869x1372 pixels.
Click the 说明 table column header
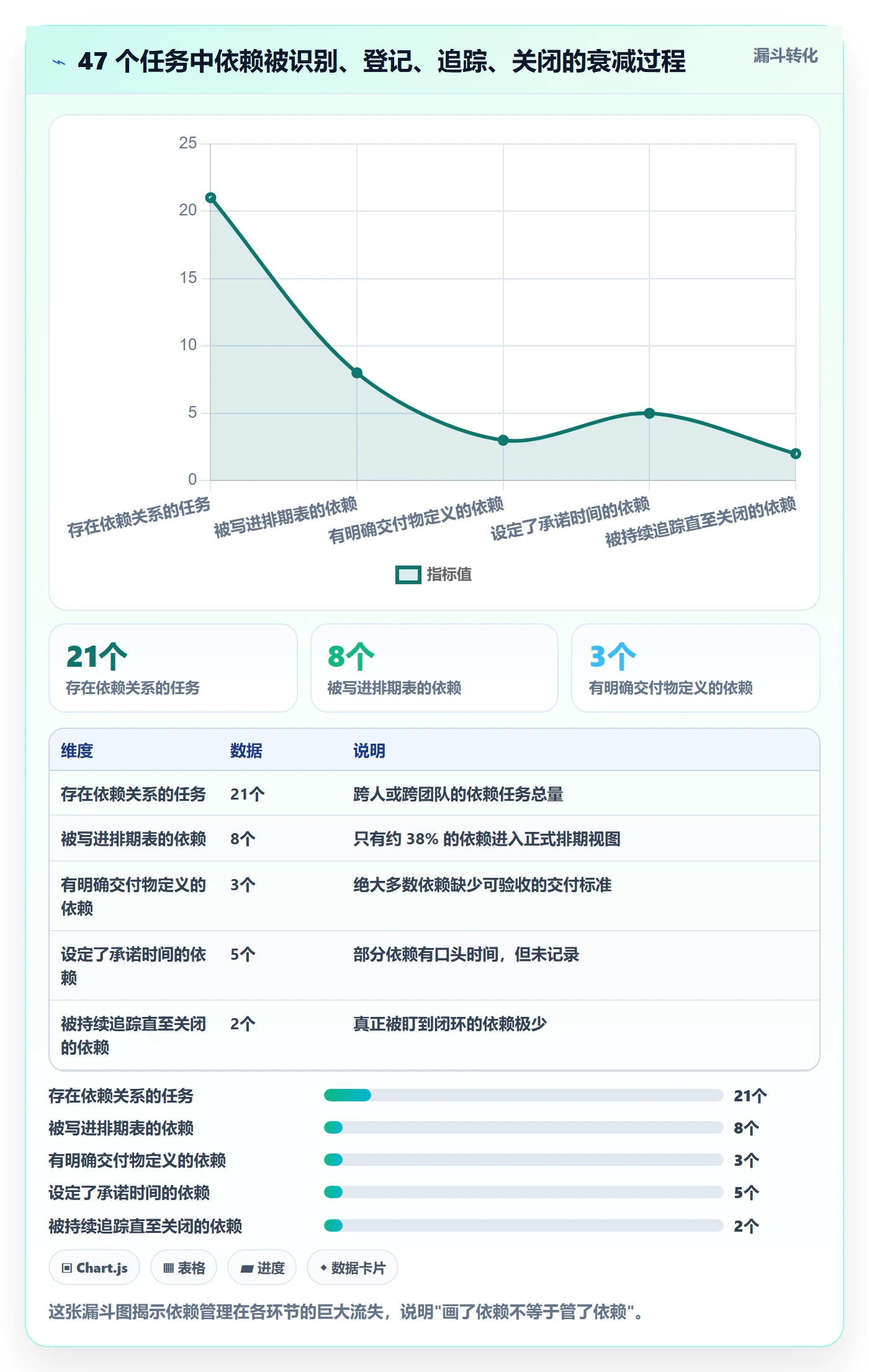369,751
